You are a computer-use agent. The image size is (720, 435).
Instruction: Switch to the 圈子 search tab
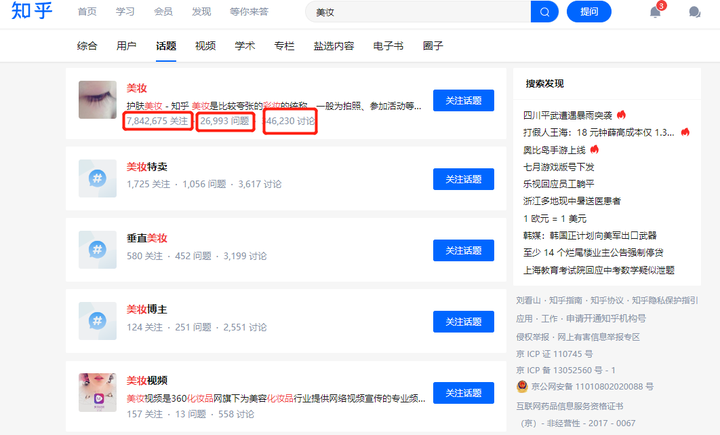tap(433, 45)
